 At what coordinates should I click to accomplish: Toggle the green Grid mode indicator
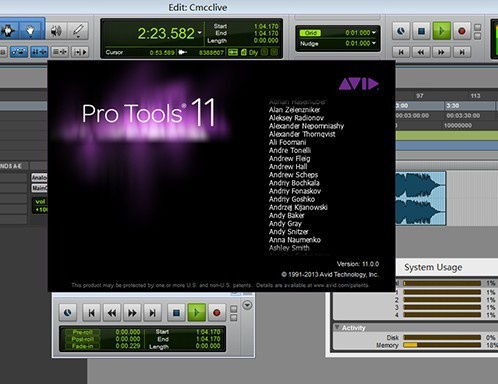click(x=310, y=33)
